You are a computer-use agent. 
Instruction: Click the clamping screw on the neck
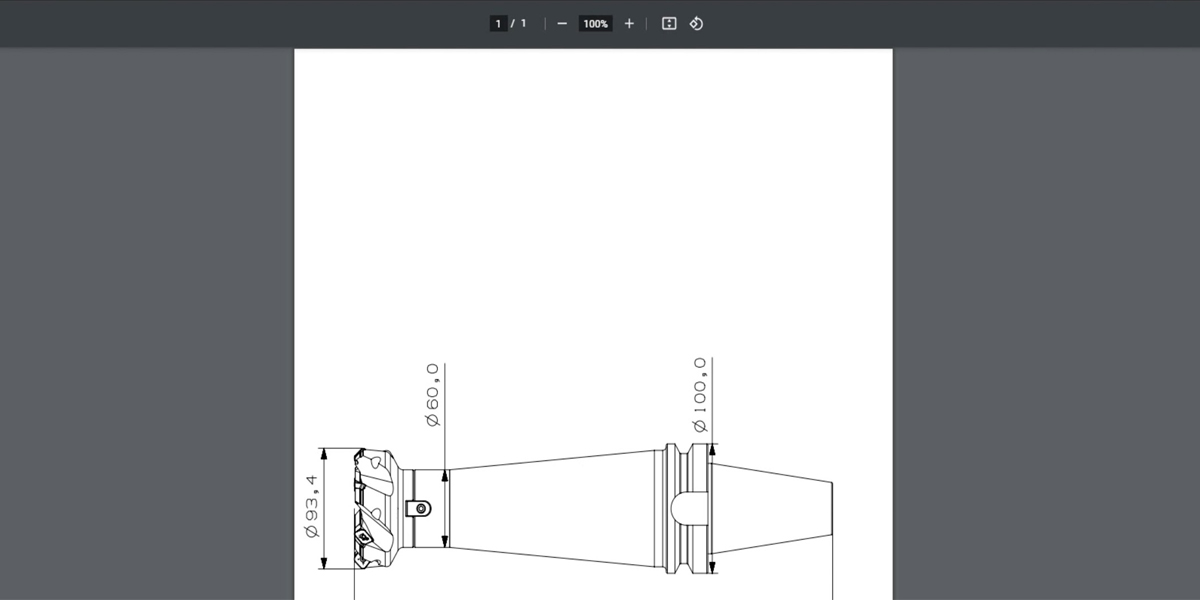pyautogui.click(x=417, y=508)
